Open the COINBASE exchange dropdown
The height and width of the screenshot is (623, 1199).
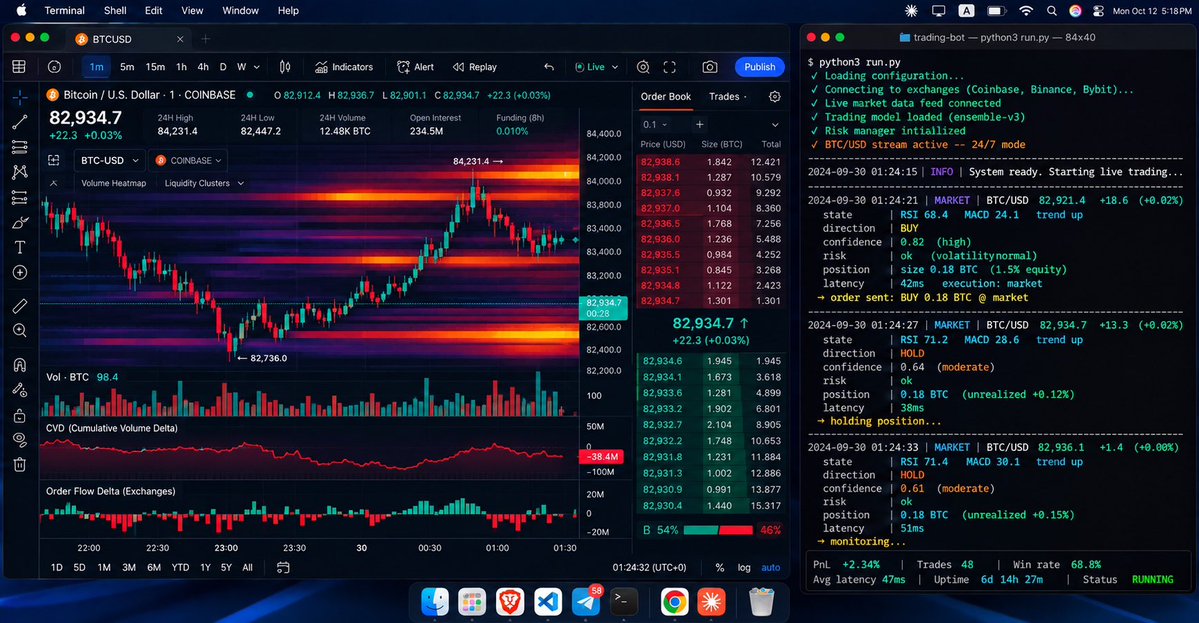(x=188, y=161)
